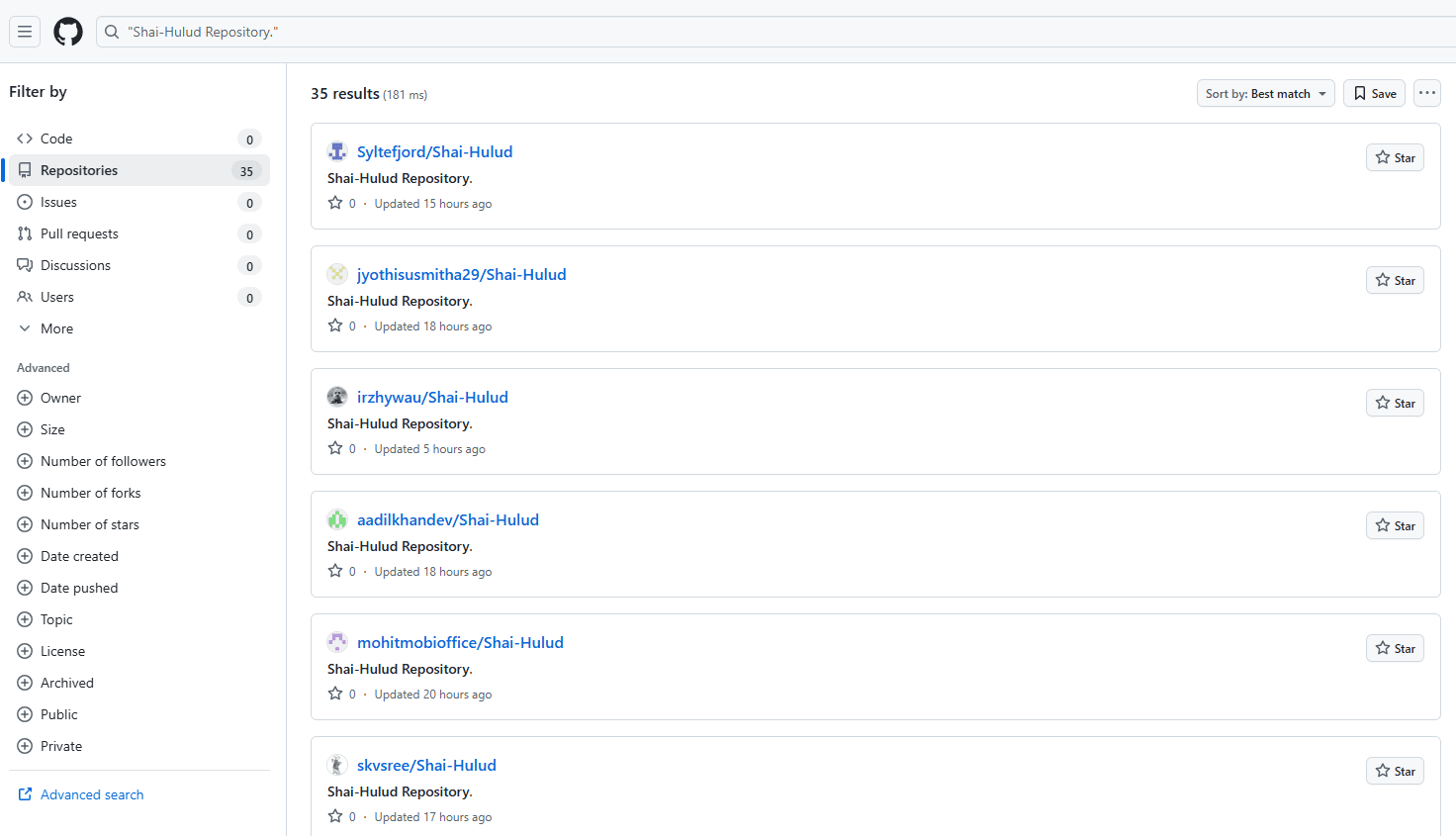Click the "35 results" heading text

click(x=345, y=93)
